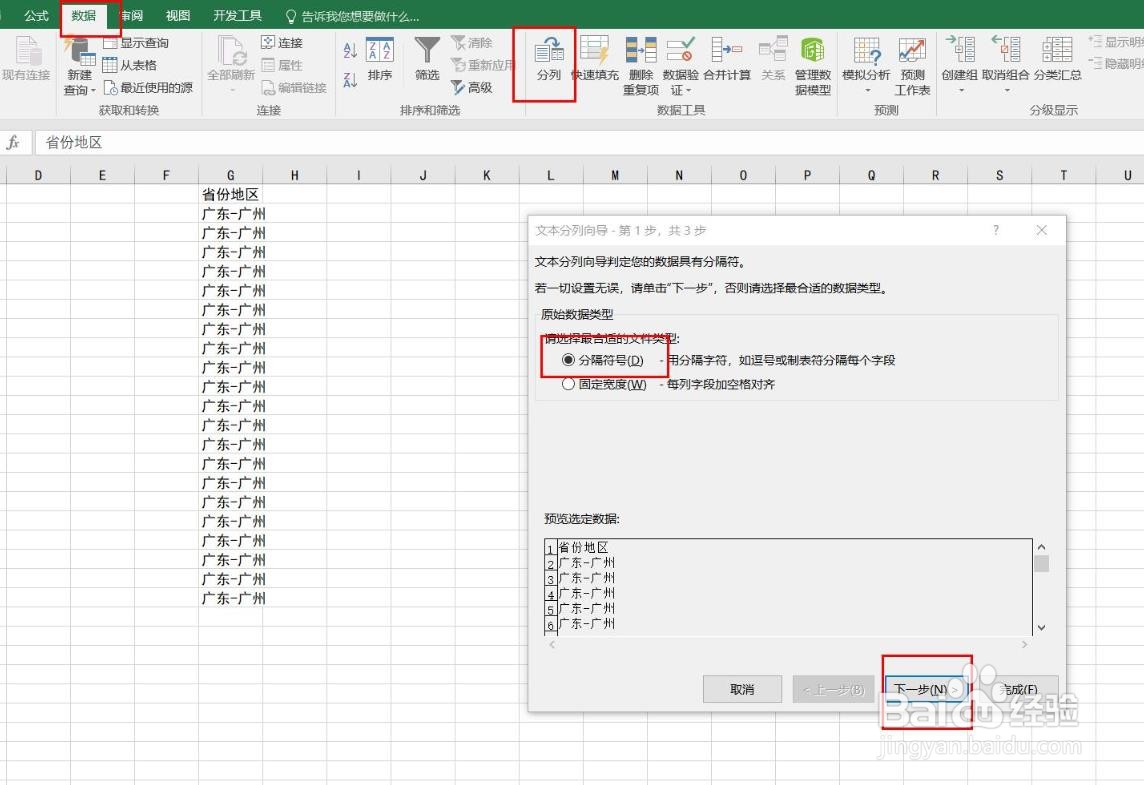Sort ascending with the A-Z icon
This screenshot has width=1144, height=785.
click(350, 50)
